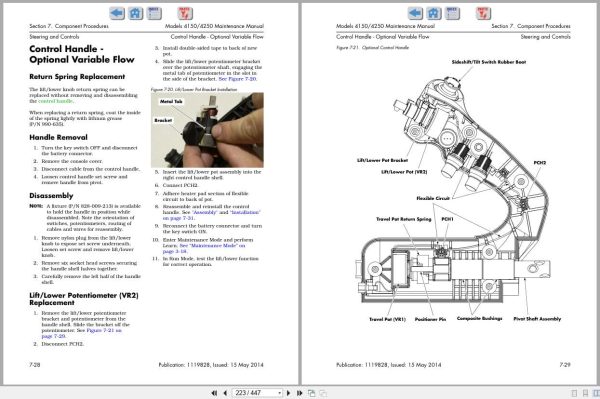Image resolution: width=600 pixels, height=399 pixels.
Task: Click the page number '7-28' footer
Action: point(34,365)
